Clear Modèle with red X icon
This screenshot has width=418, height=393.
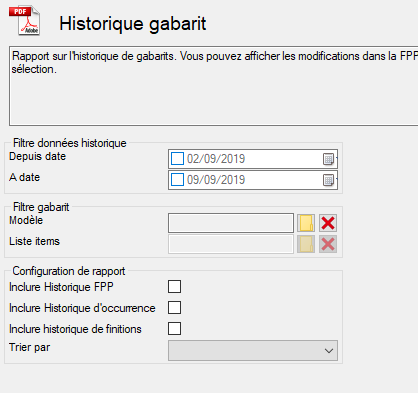(328, 223)
